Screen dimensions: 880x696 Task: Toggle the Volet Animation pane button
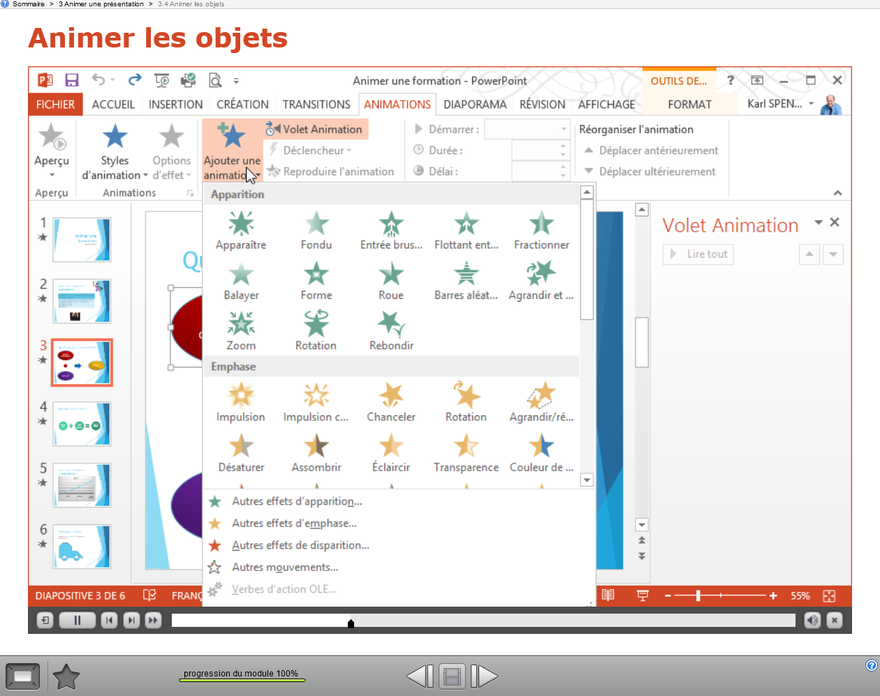[x=314, y=129]
